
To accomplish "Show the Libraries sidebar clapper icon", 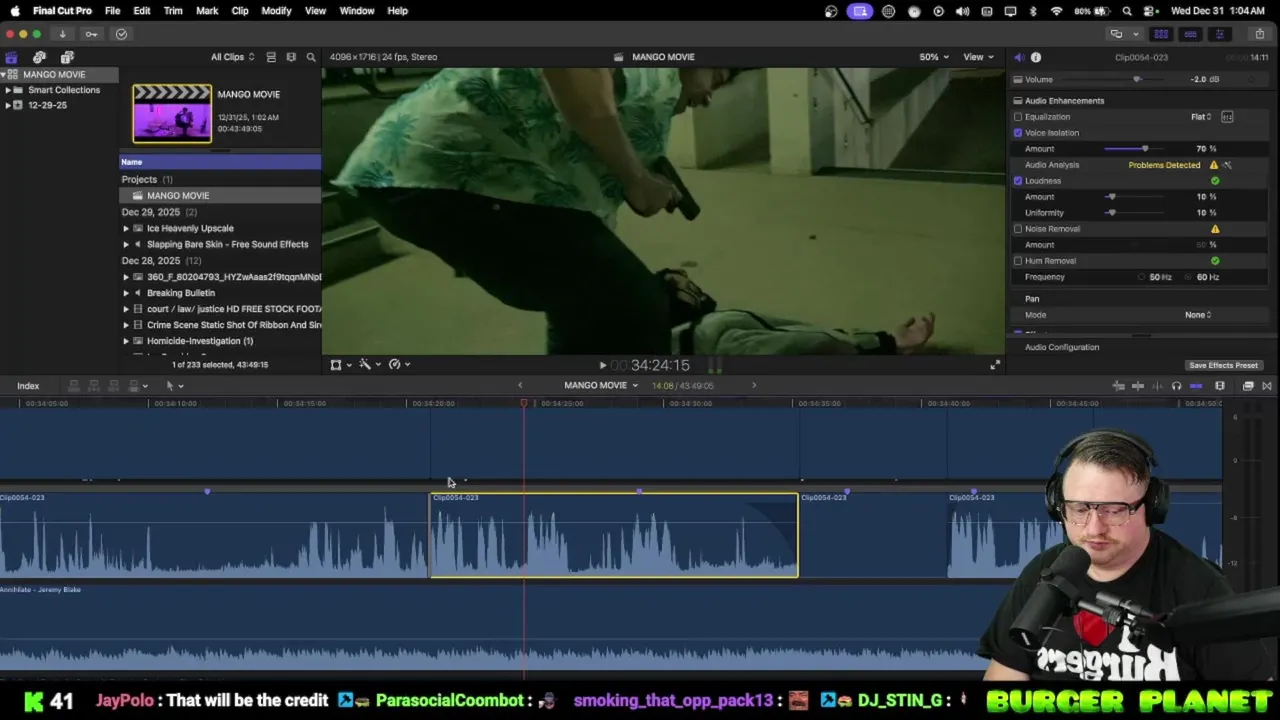I will [12, 57].
